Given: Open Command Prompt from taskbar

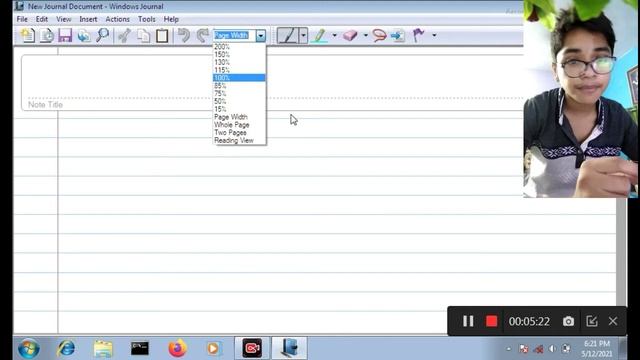Looking at the screenshot, I should (x=140, y=349).
